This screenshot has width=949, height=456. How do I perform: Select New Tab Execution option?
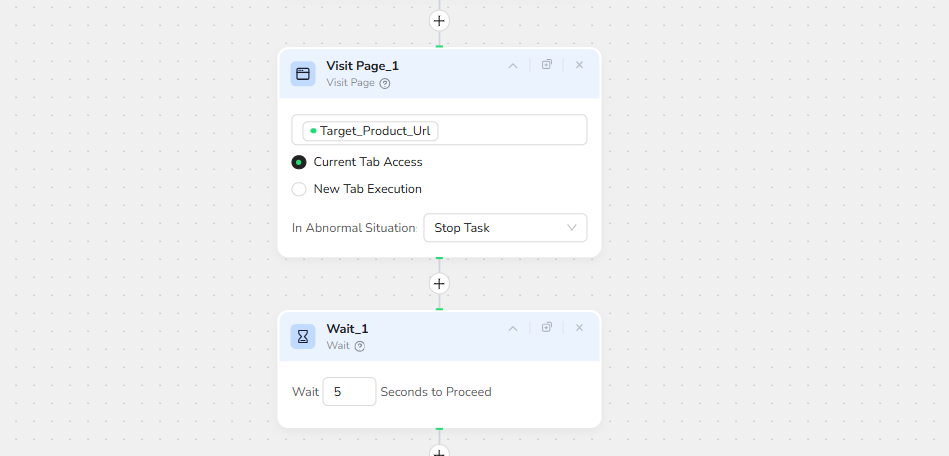click(x=299, y=189)
